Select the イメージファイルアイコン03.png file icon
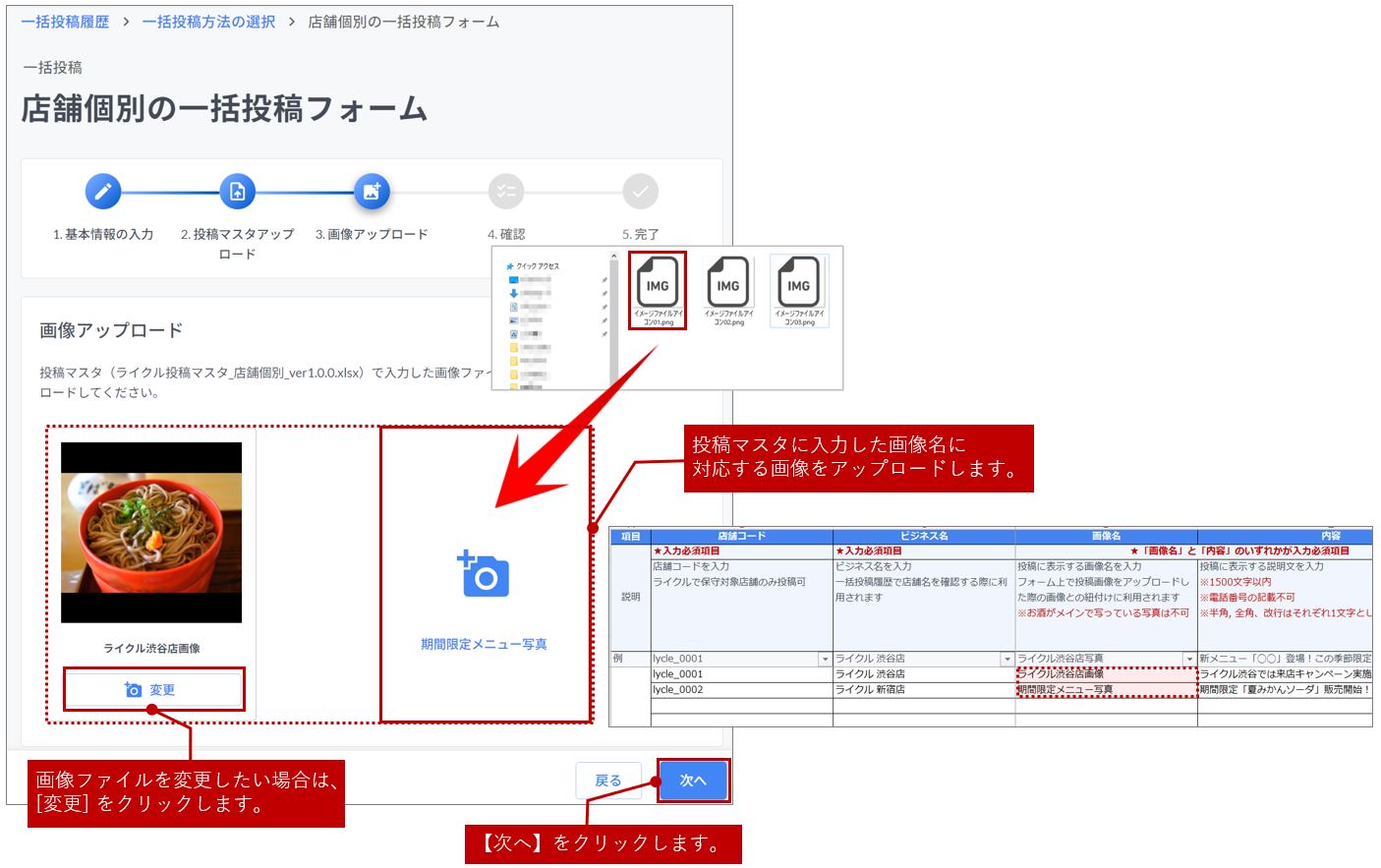This screenshot has width=1381, height=868. [x=799, y=284]
